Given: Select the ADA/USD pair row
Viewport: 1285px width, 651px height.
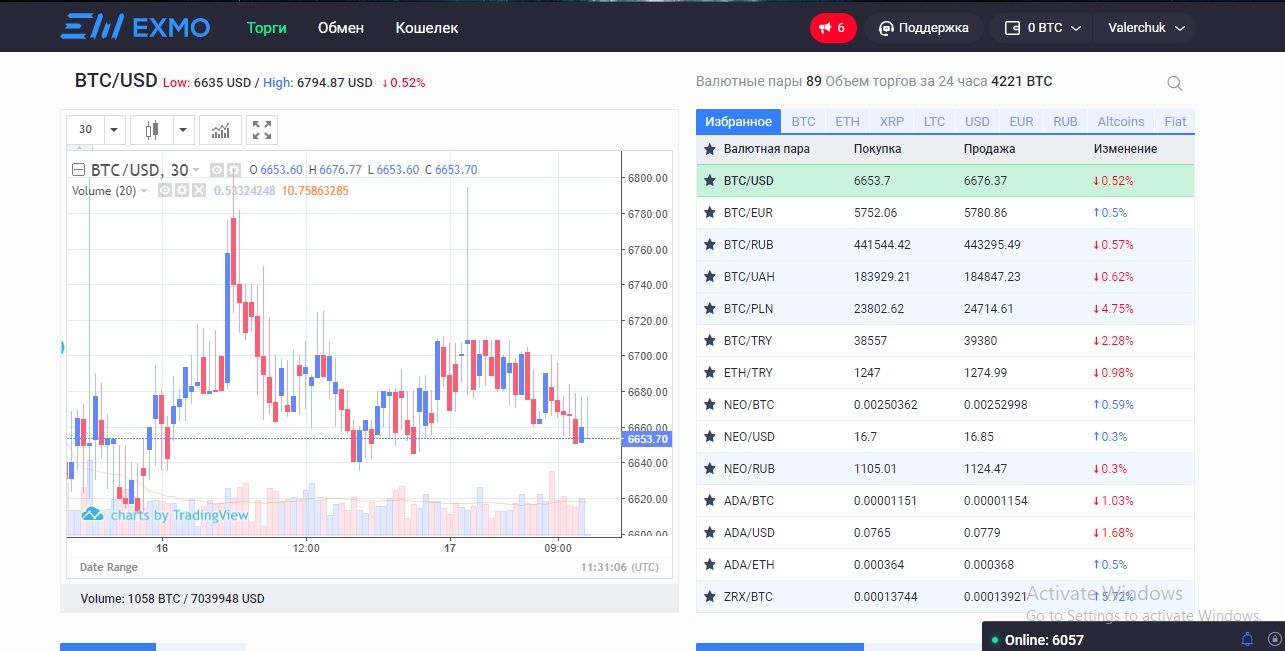Looking at the screenshot, I should (x=945, y=533).
